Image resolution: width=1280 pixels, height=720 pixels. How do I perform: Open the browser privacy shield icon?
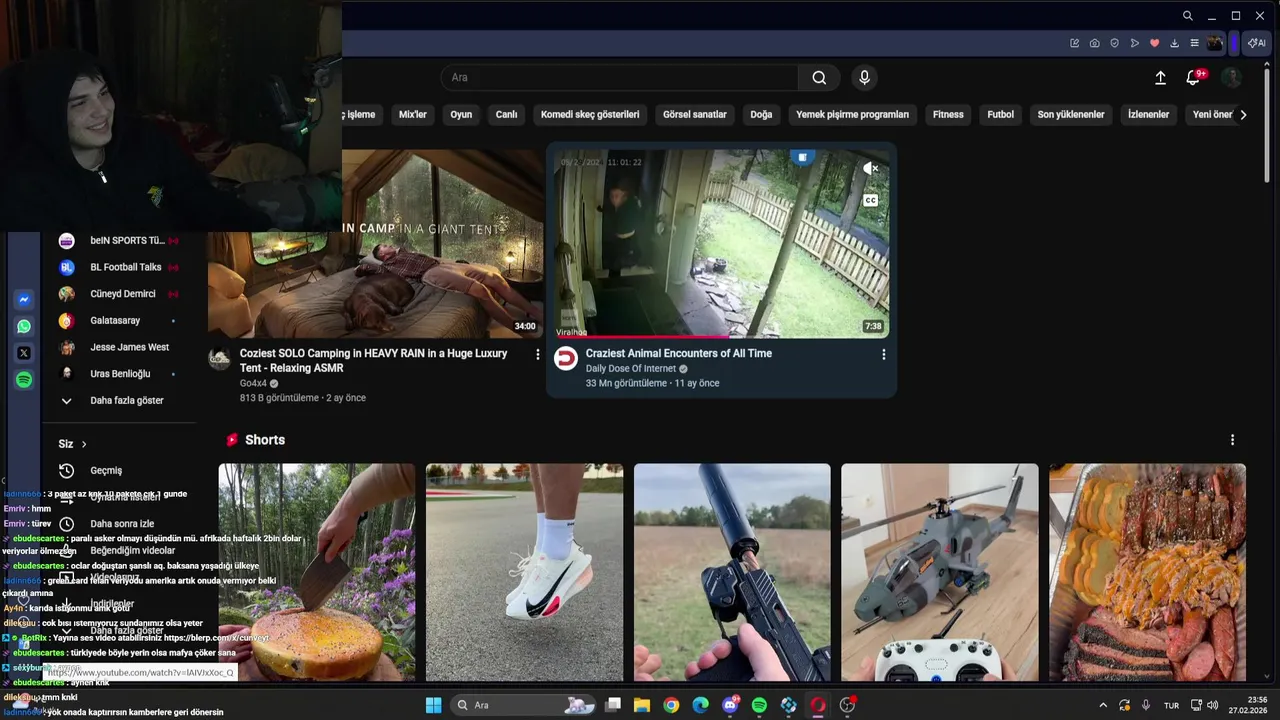(1114, 43)
